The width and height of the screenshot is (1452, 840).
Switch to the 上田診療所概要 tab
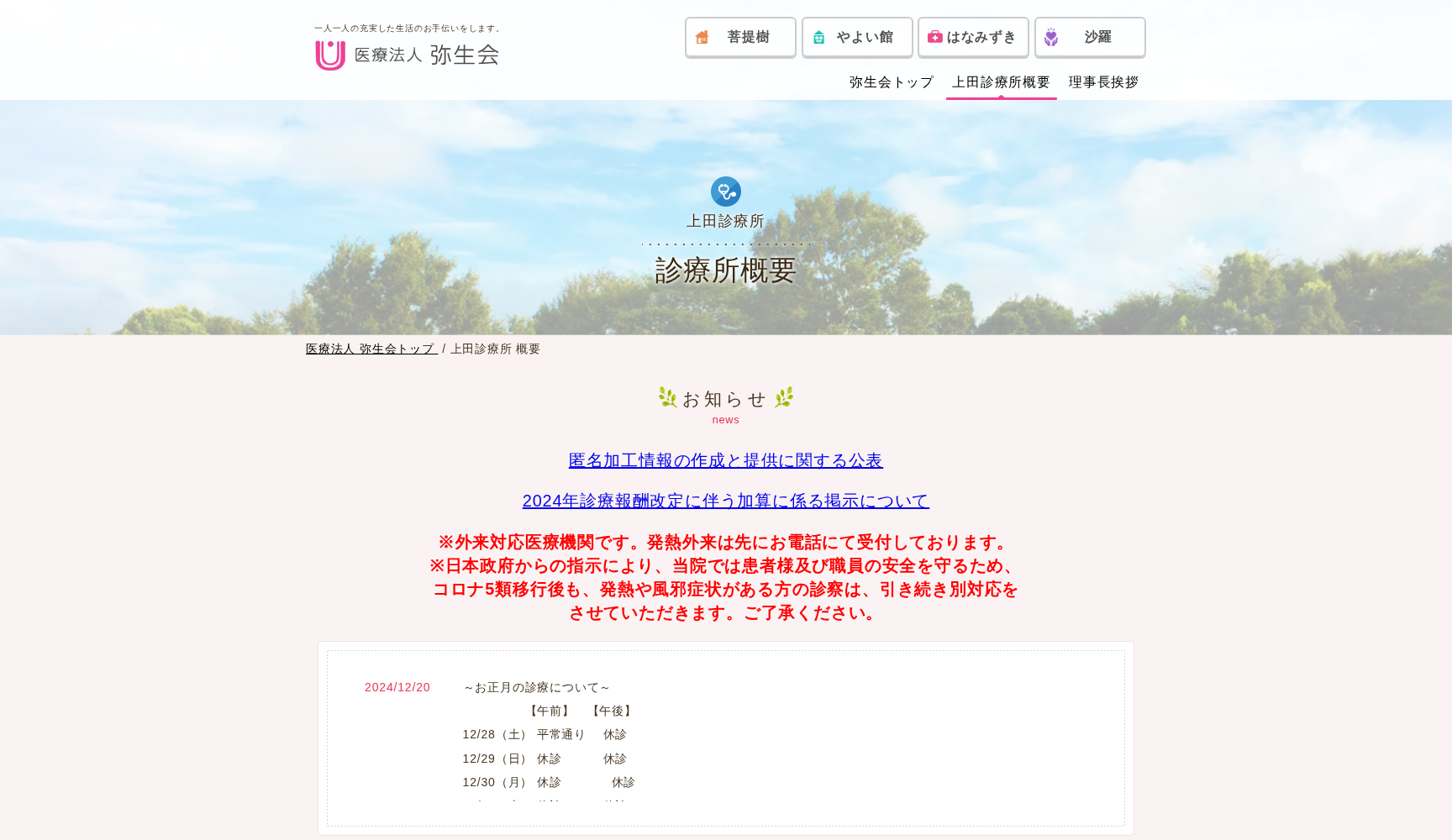[1000, 82]
